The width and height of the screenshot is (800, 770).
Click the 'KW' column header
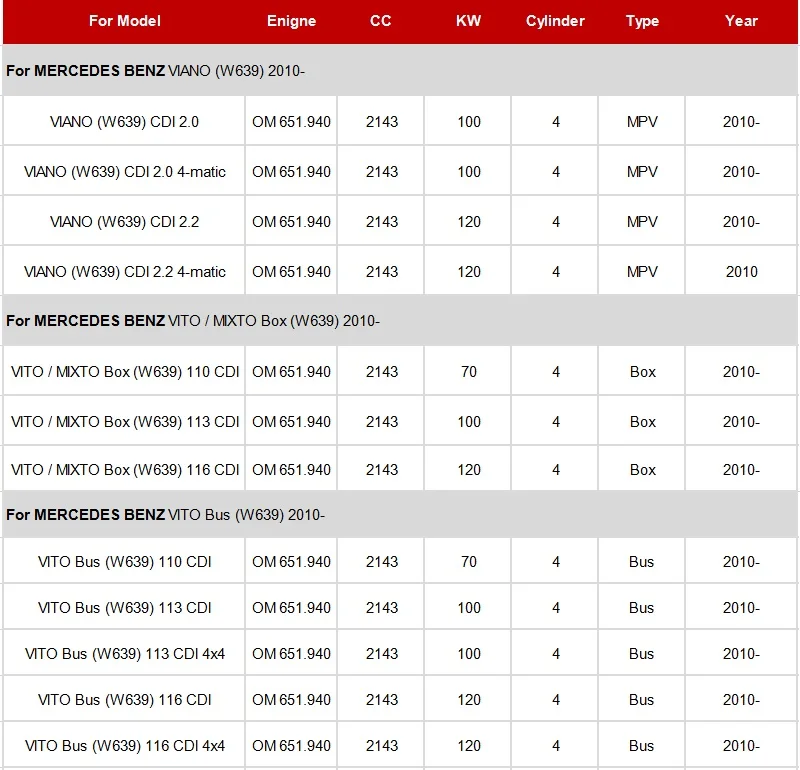468,21
